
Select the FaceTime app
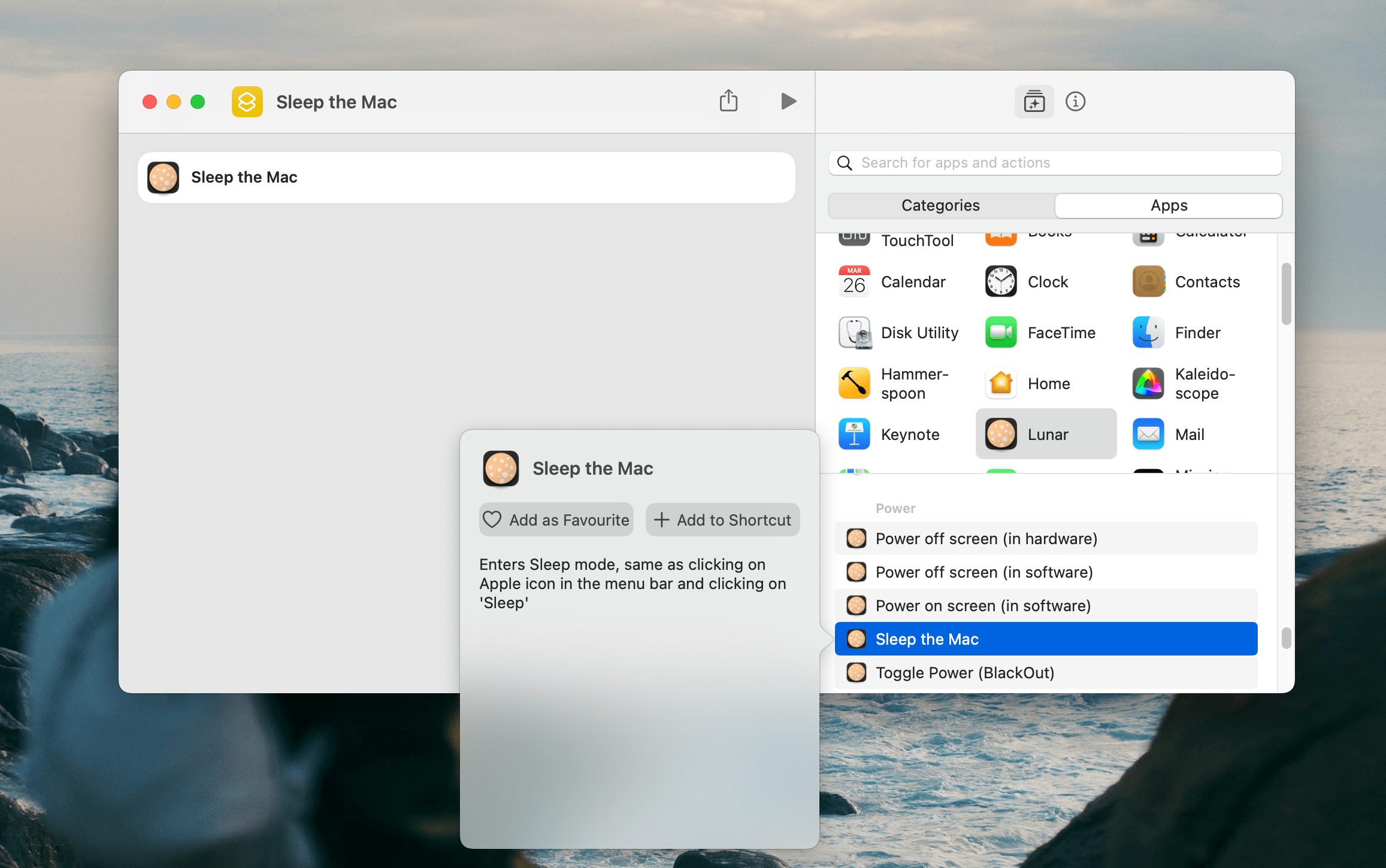[x=1046, y=333]
